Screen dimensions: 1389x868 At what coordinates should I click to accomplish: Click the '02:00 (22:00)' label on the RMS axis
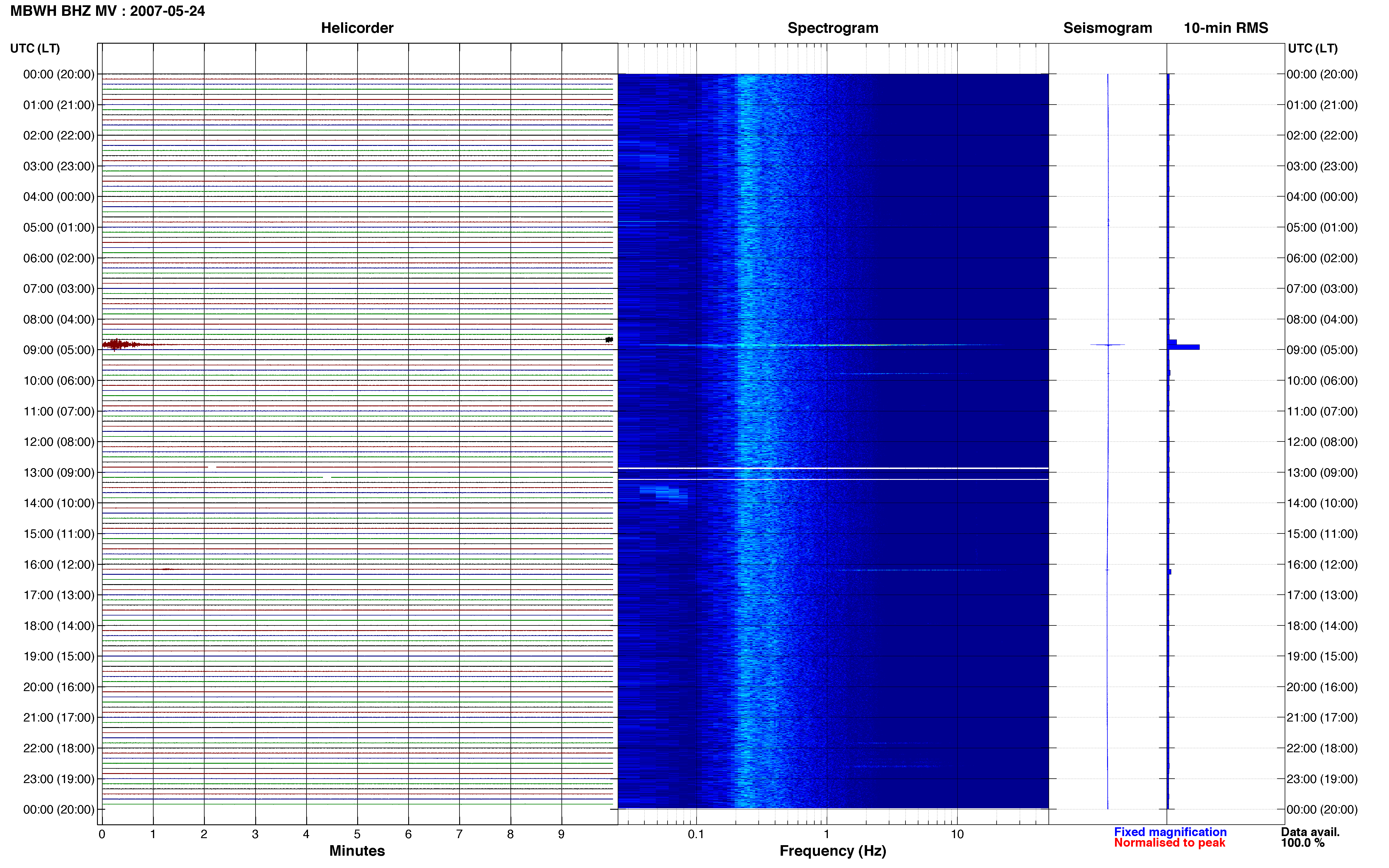1322,135
